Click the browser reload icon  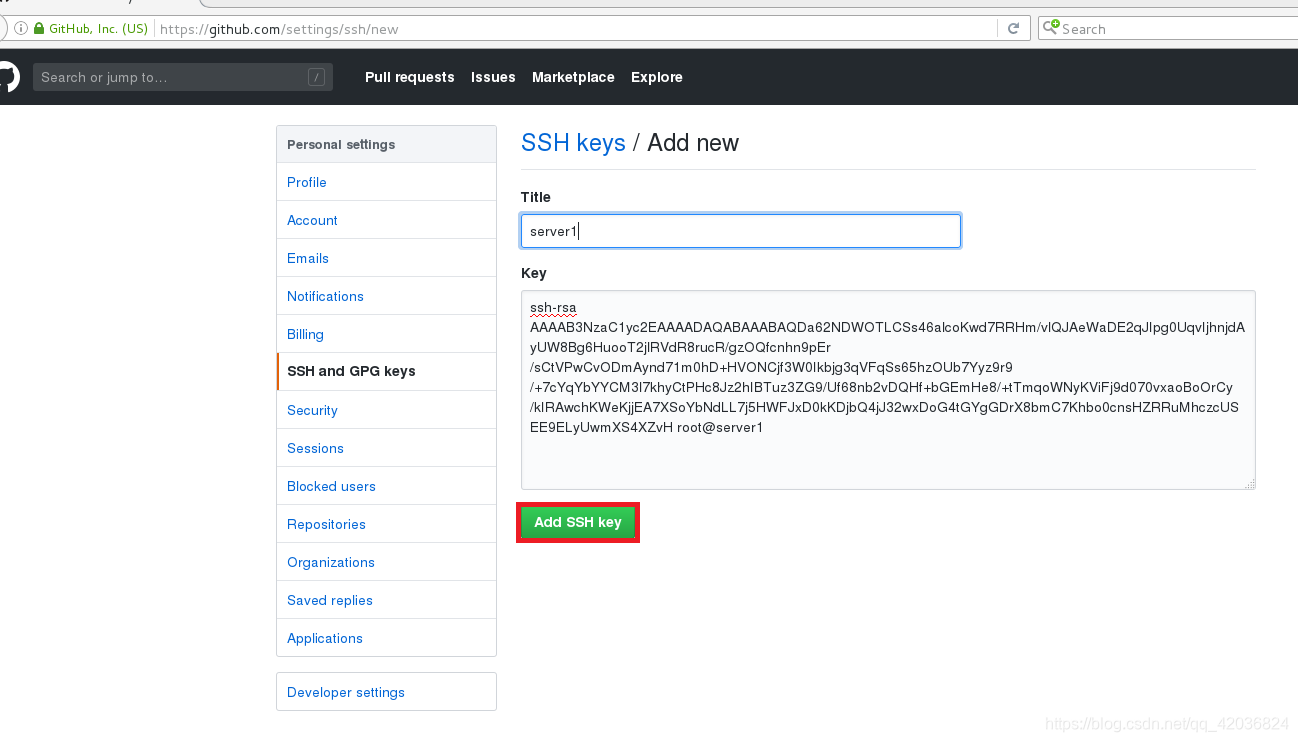[x=1013, y=29]
